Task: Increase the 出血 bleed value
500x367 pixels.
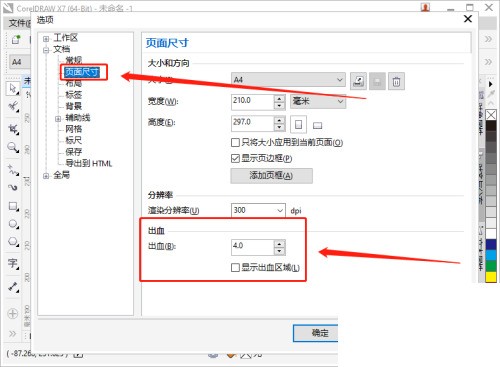Action: [279, 244]
